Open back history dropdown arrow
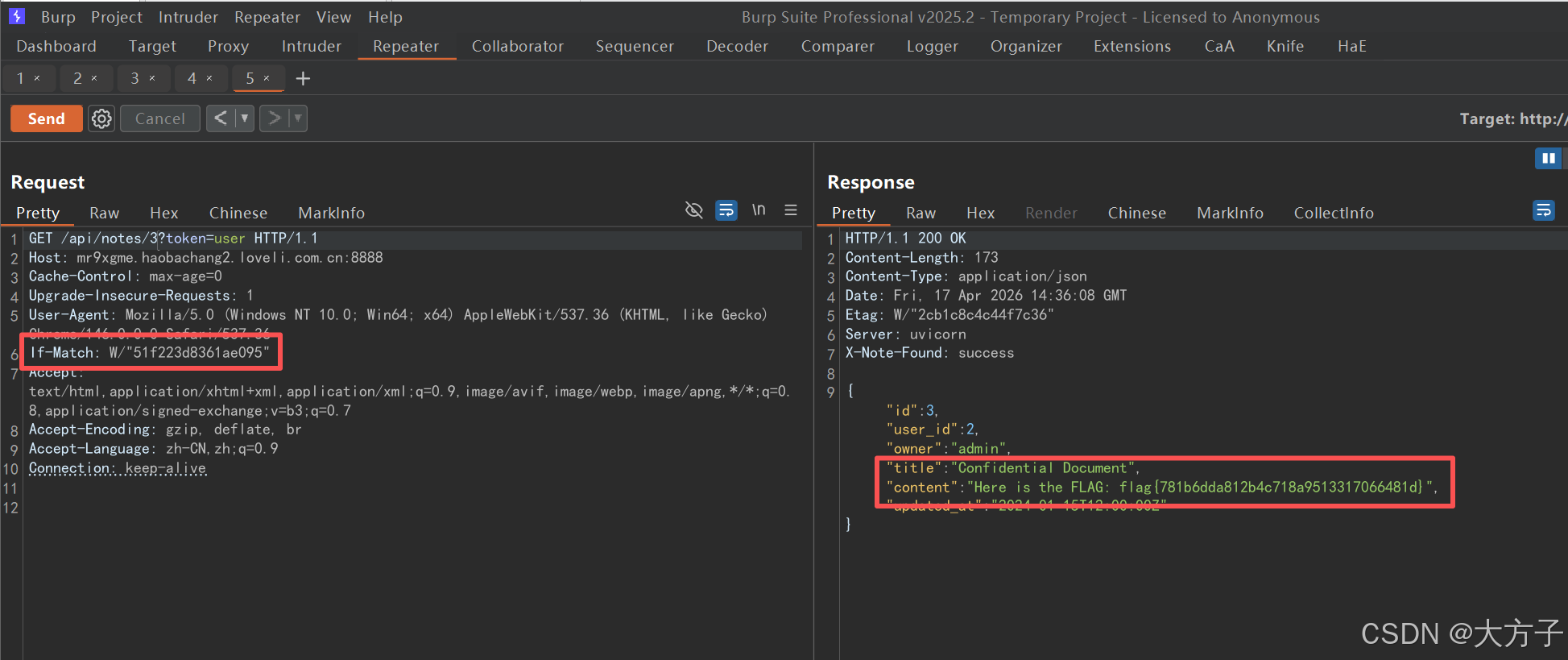This screenshot has width=1568, height=660. tap(245, 118)
